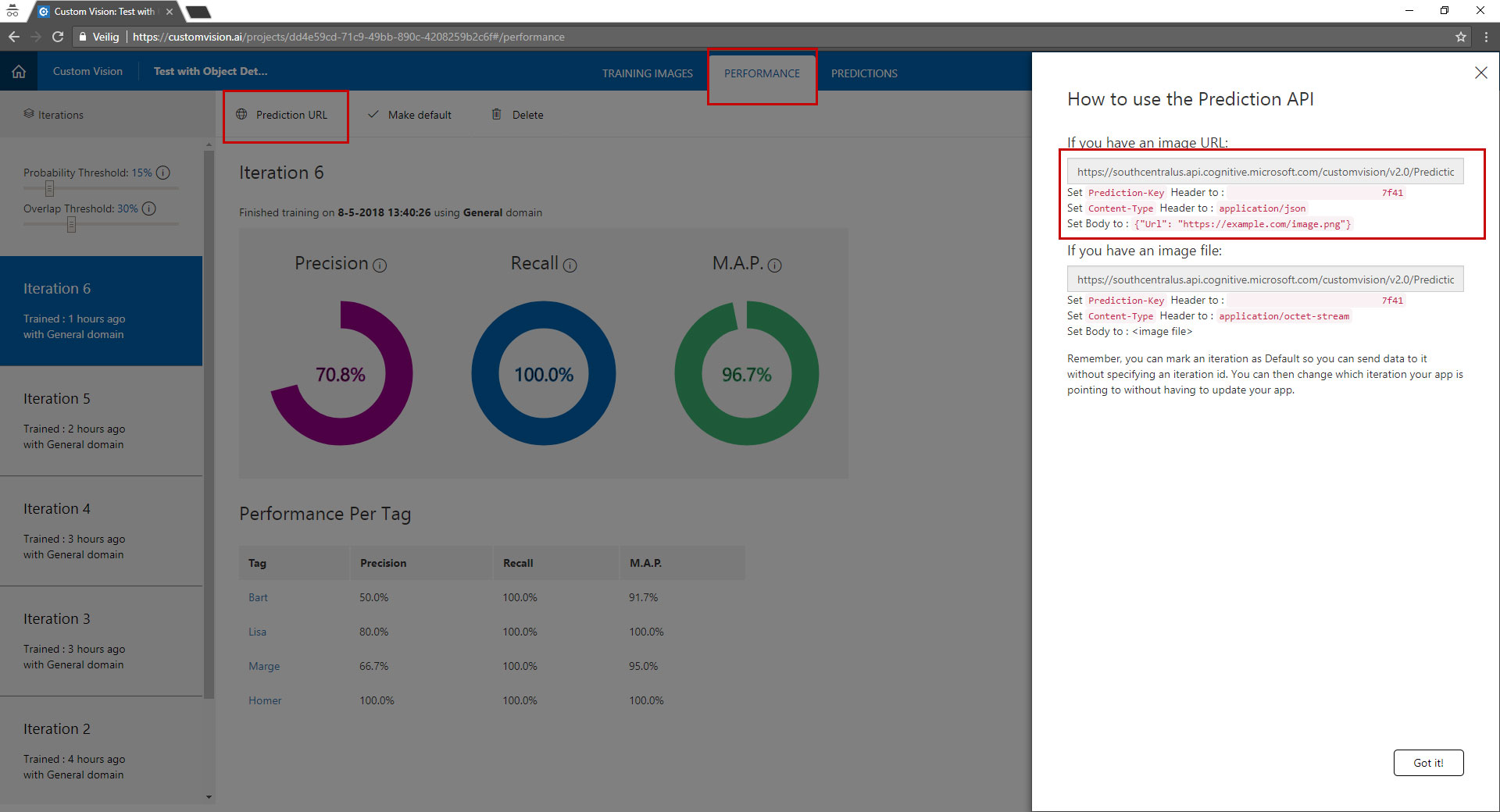
Task: Click the Make default button
Action: coord(409,115)
